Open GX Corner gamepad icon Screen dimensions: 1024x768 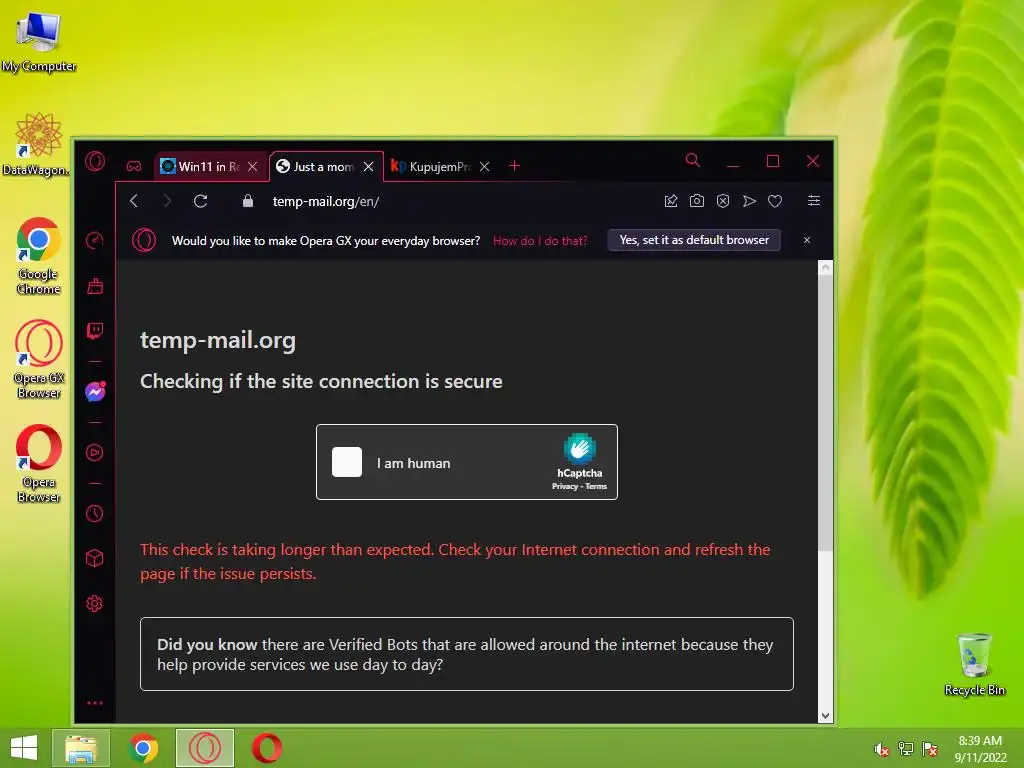[134, 167]
